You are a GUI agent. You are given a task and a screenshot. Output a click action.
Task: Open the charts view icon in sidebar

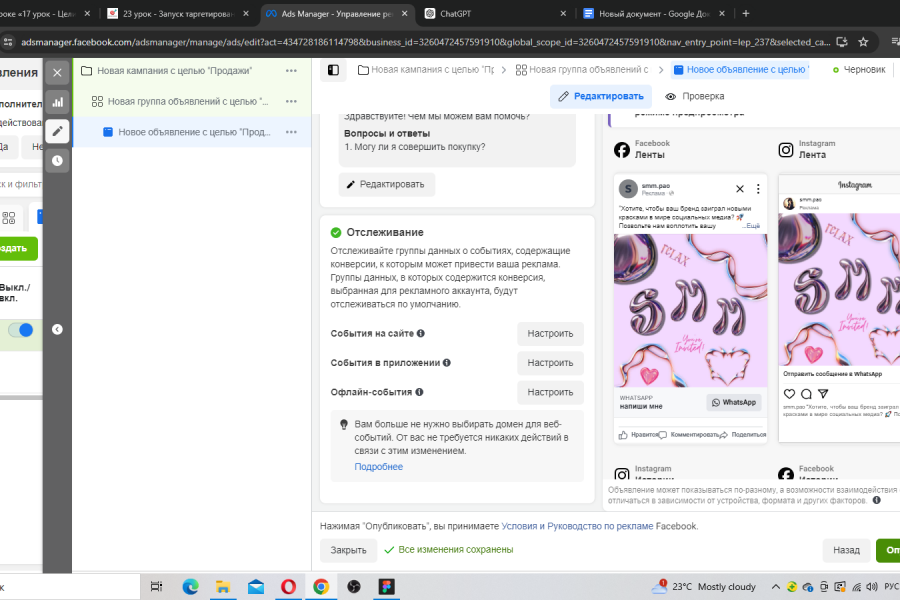[57, 102]
